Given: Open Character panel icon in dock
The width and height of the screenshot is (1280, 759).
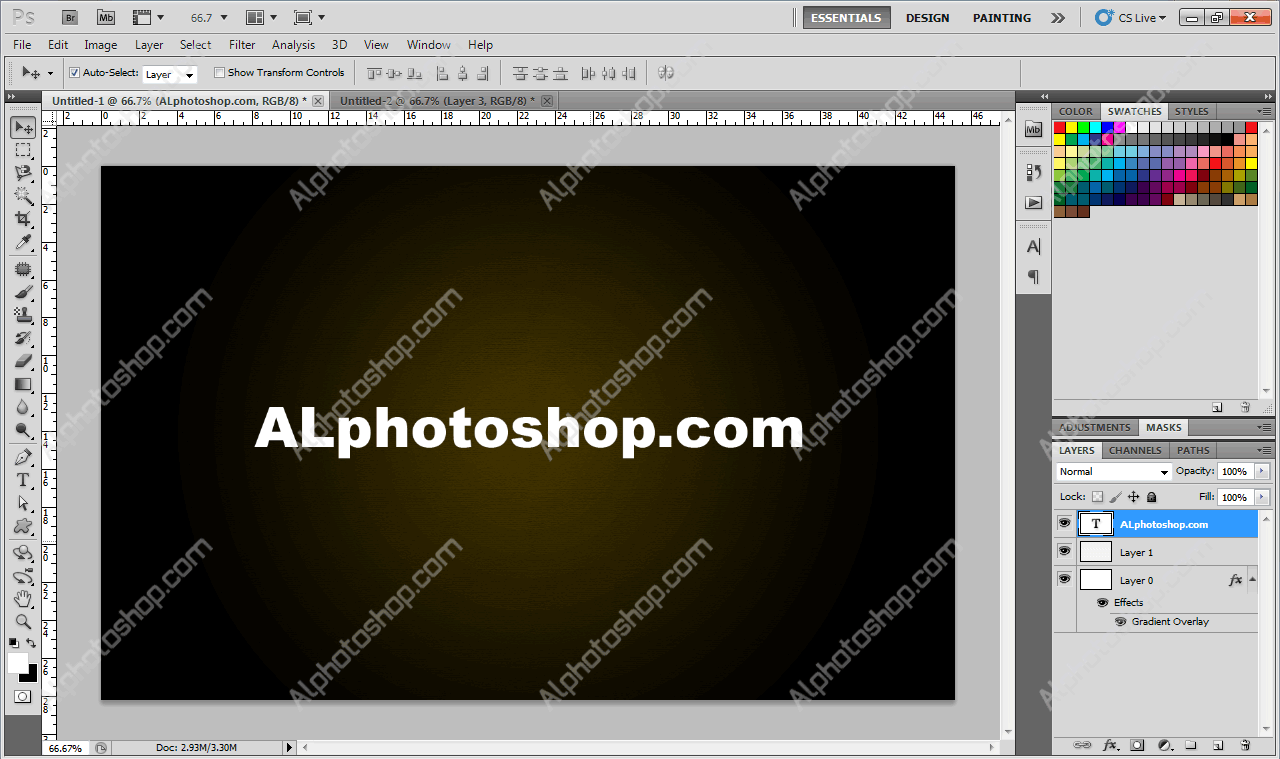Looking at the screenshot, I should (1034, 246).
